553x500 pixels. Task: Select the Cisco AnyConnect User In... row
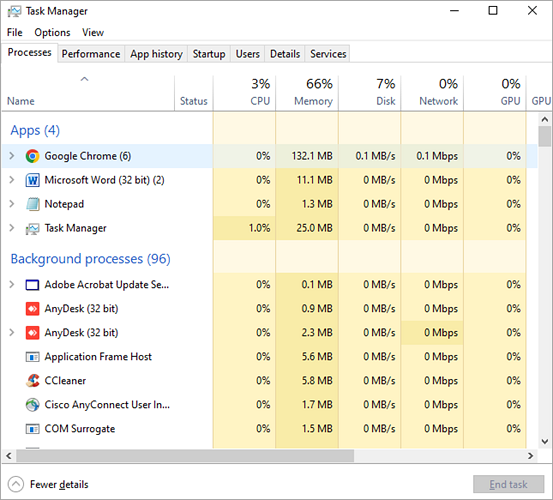269,405
